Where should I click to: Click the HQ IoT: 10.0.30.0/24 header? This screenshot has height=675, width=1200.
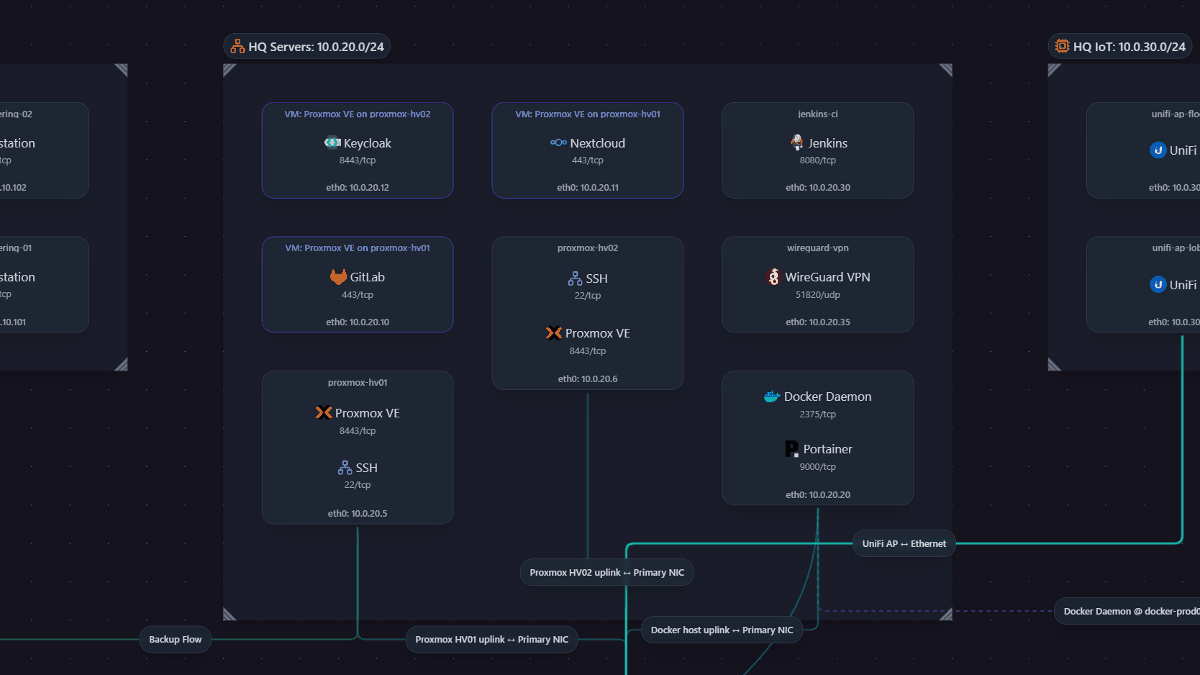(1129, 45)
